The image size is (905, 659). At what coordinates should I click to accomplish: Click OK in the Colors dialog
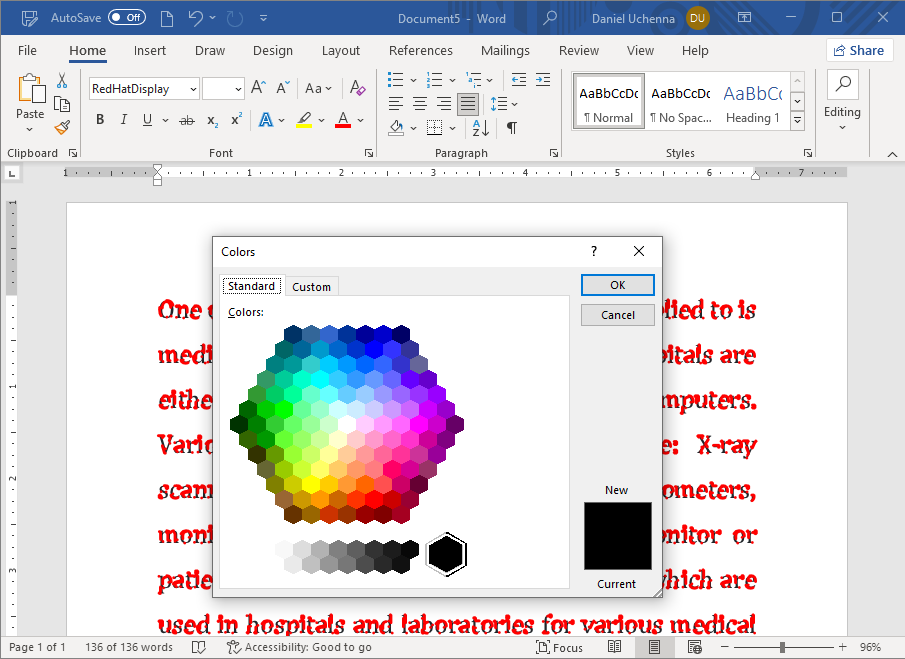[x=617, y=285]
